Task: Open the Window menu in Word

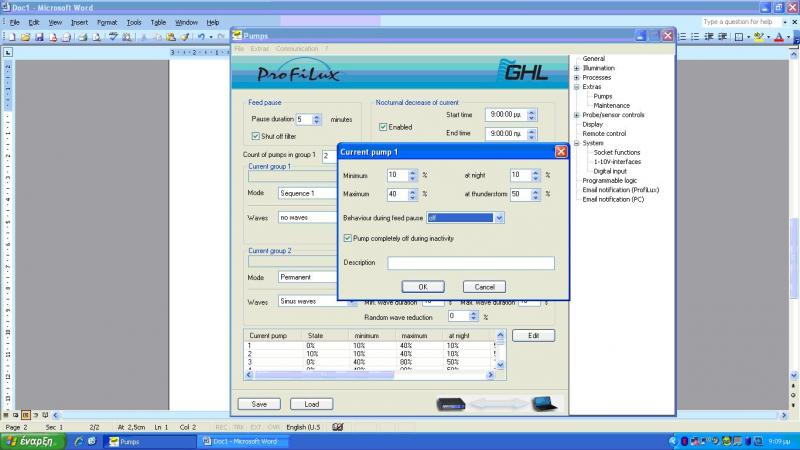Action: (186, 22)
